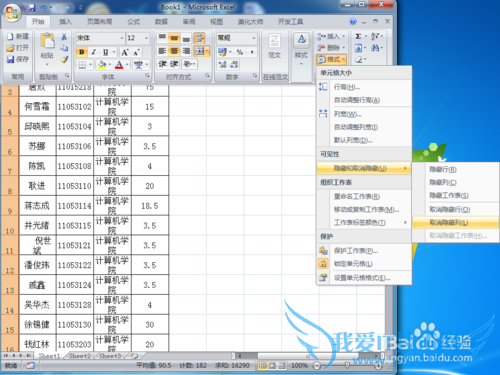Select 设置单元格格式 menu item
Screen dimensions: 500x375
[364, 278]
